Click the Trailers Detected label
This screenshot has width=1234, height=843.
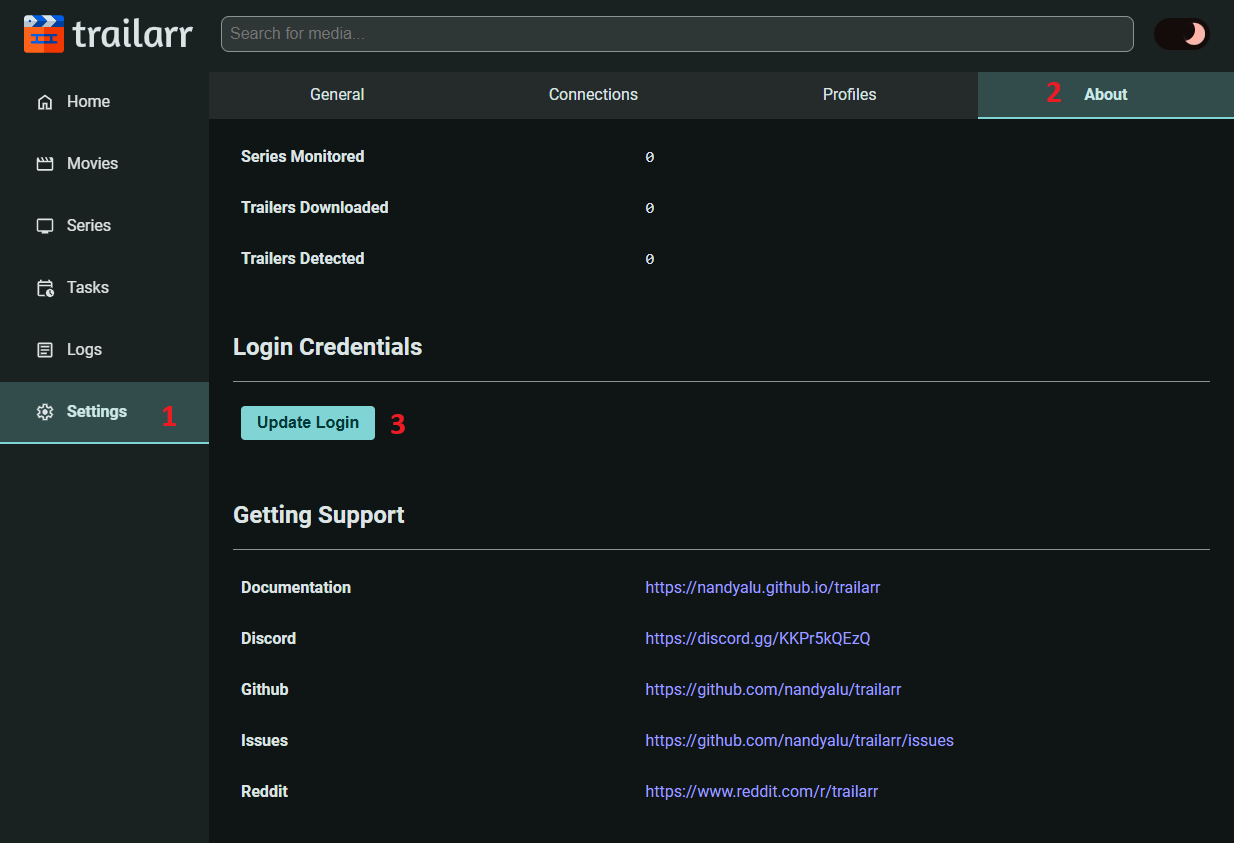point(302,259)
